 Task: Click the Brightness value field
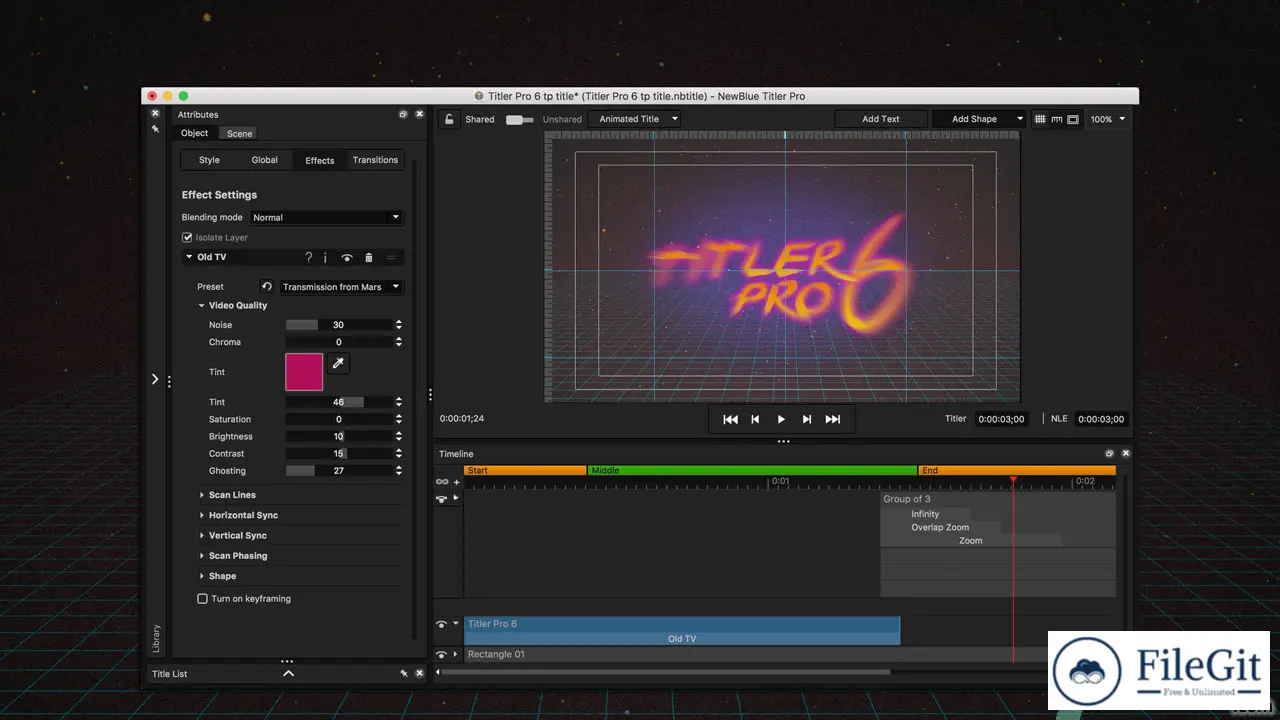339,436
